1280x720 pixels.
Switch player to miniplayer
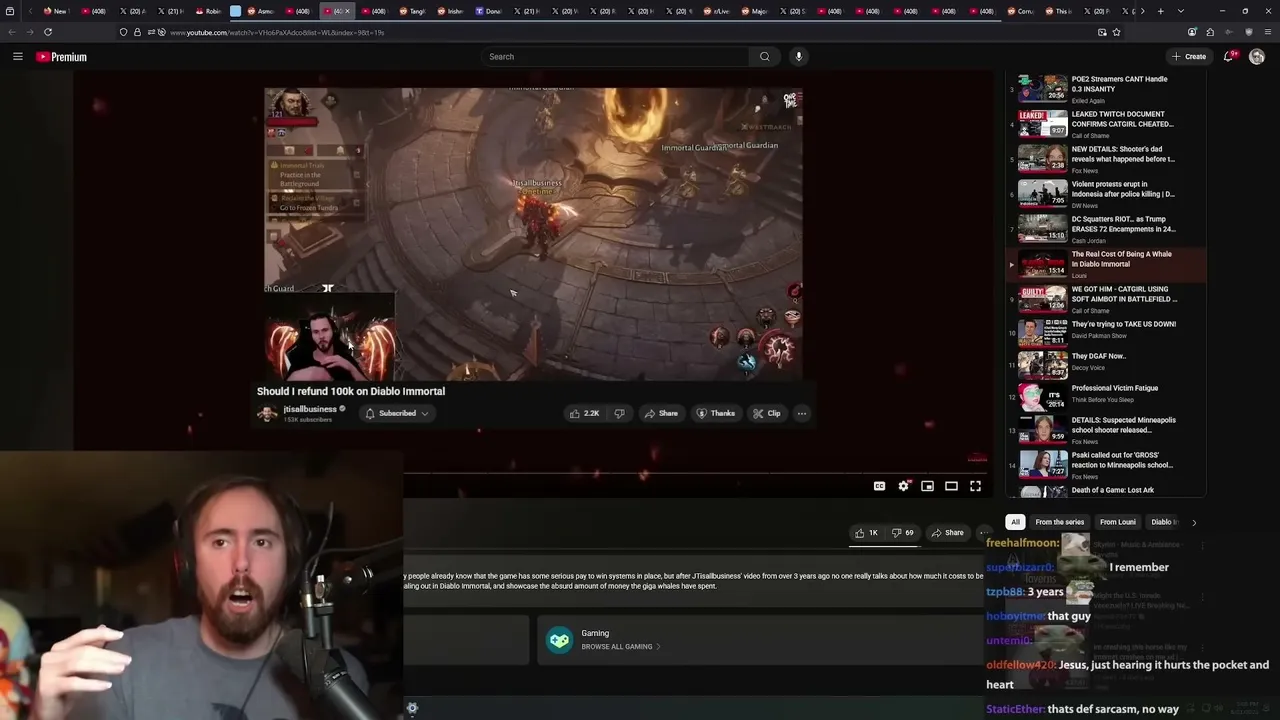pyautogui.click(x=927, y=486)
